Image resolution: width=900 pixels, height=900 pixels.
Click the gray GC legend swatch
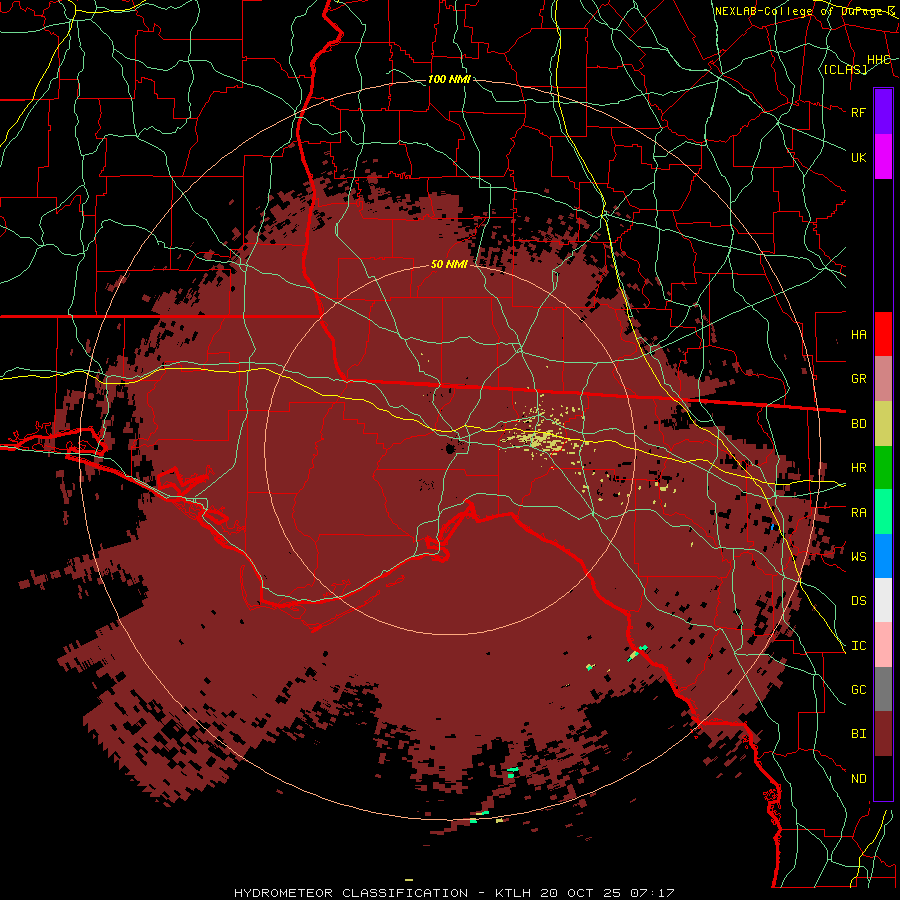(883, 689)
